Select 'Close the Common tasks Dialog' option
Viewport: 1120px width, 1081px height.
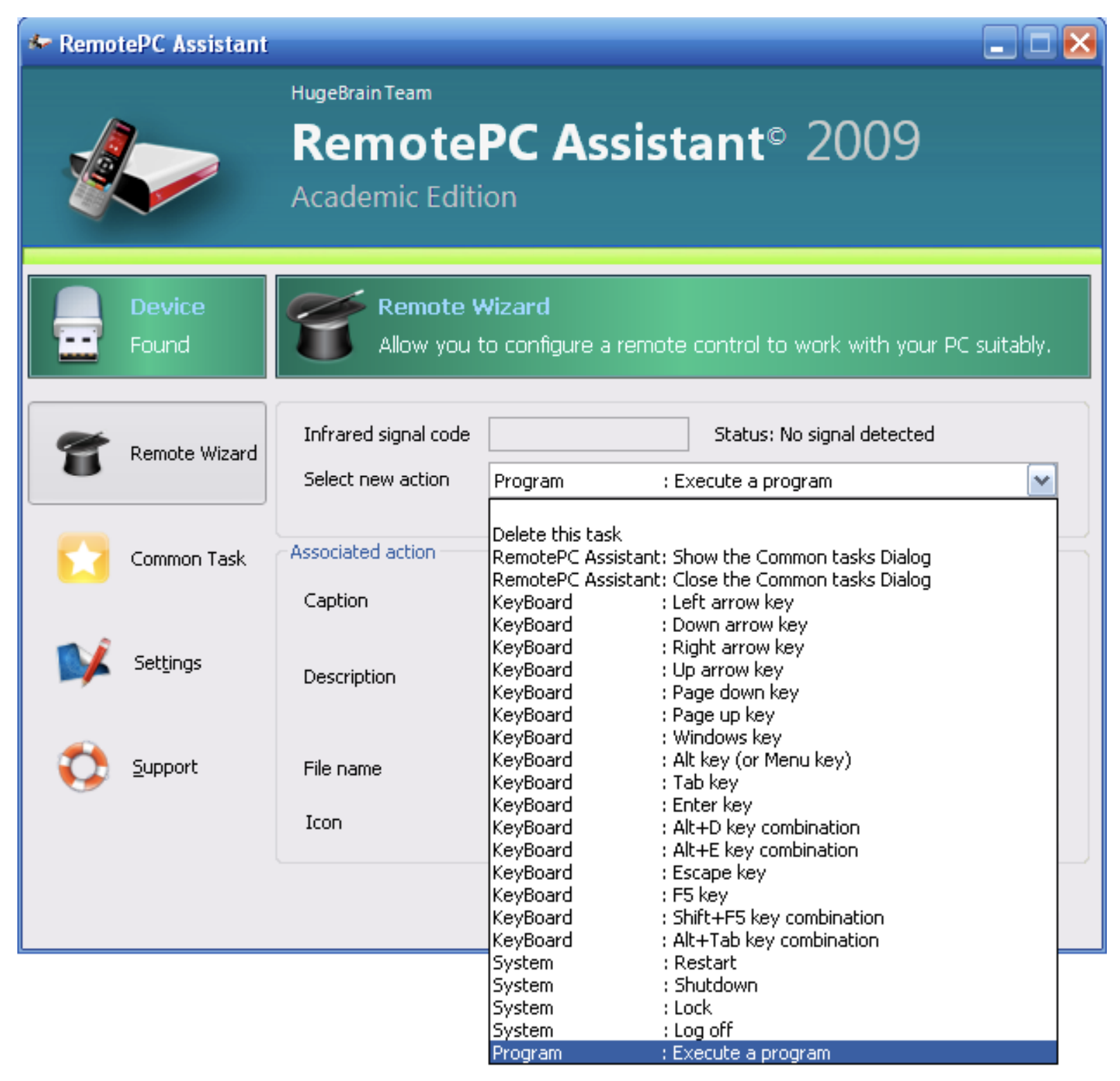[x=773, y=579]
